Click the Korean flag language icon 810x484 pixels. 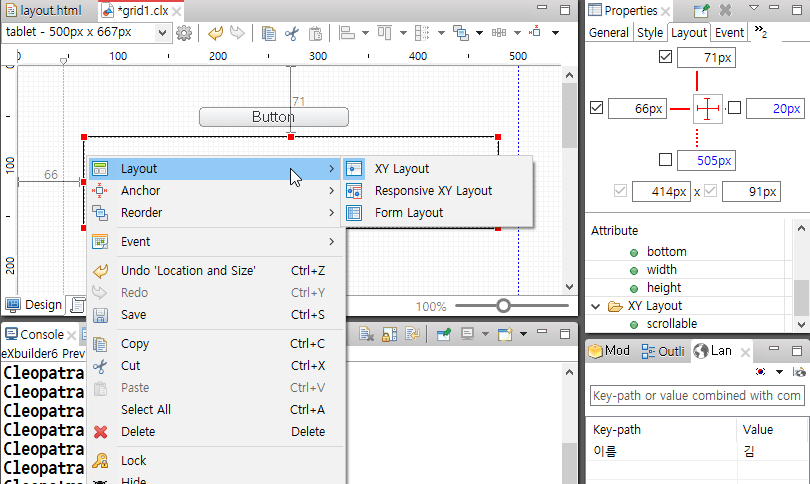(x=760, y=371)
